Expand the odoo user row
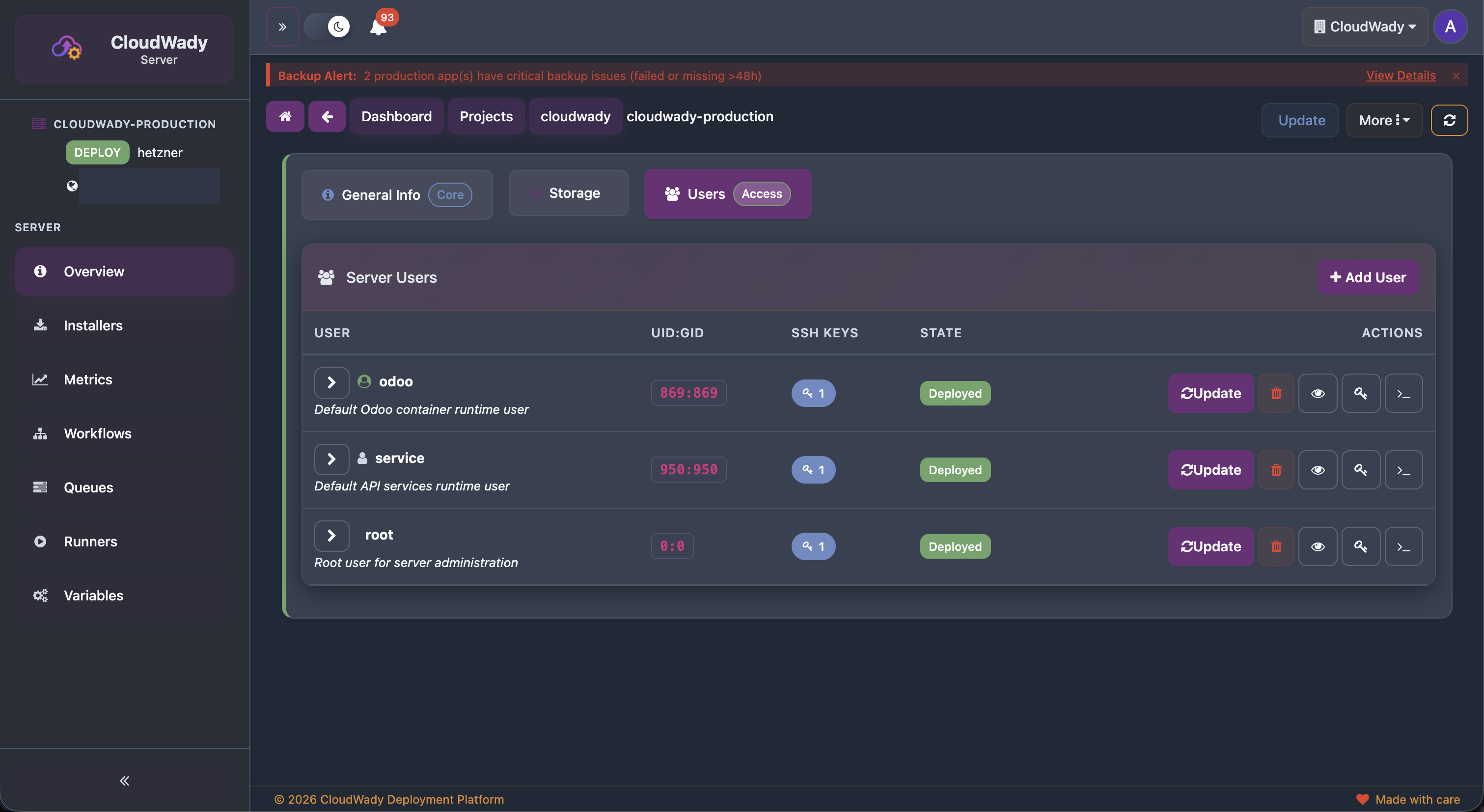Screen dimensions: 1484x812 tap(332, 382)
